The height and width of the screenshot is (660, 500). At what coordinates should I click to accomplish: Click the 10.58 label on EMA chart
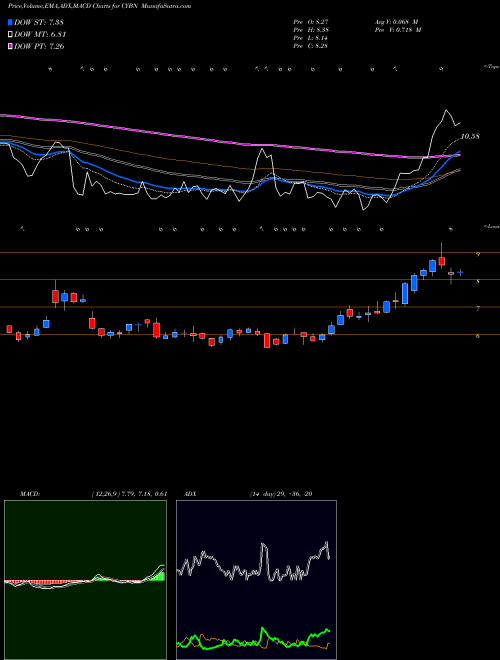click(470, 136)
